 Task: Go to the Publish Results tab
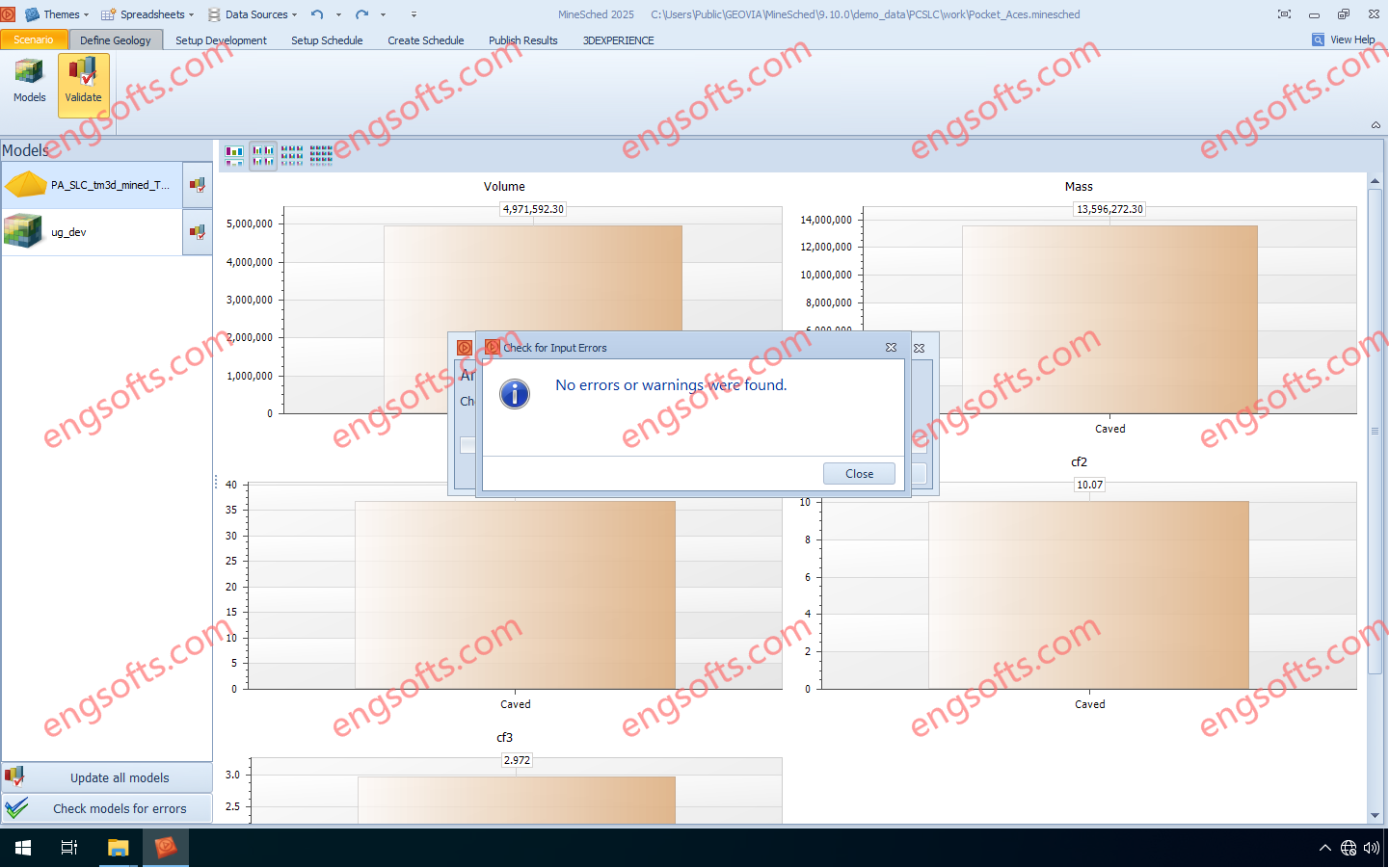(522, 40)
